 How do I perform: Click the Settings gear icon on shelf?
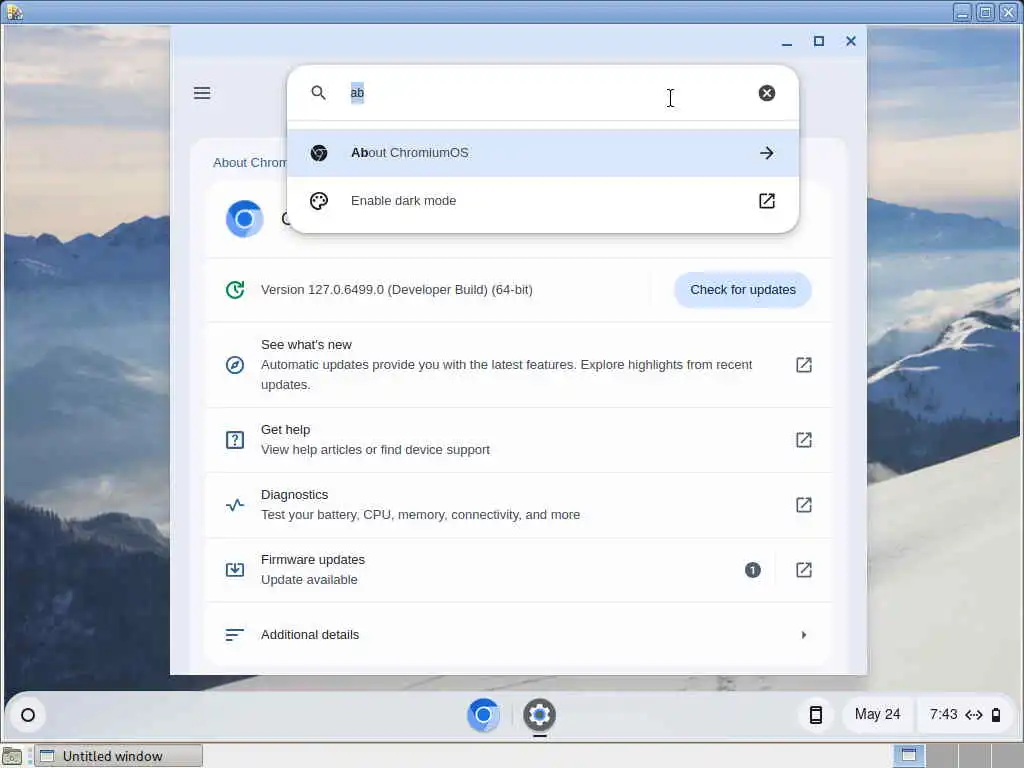tap(539, 715)
